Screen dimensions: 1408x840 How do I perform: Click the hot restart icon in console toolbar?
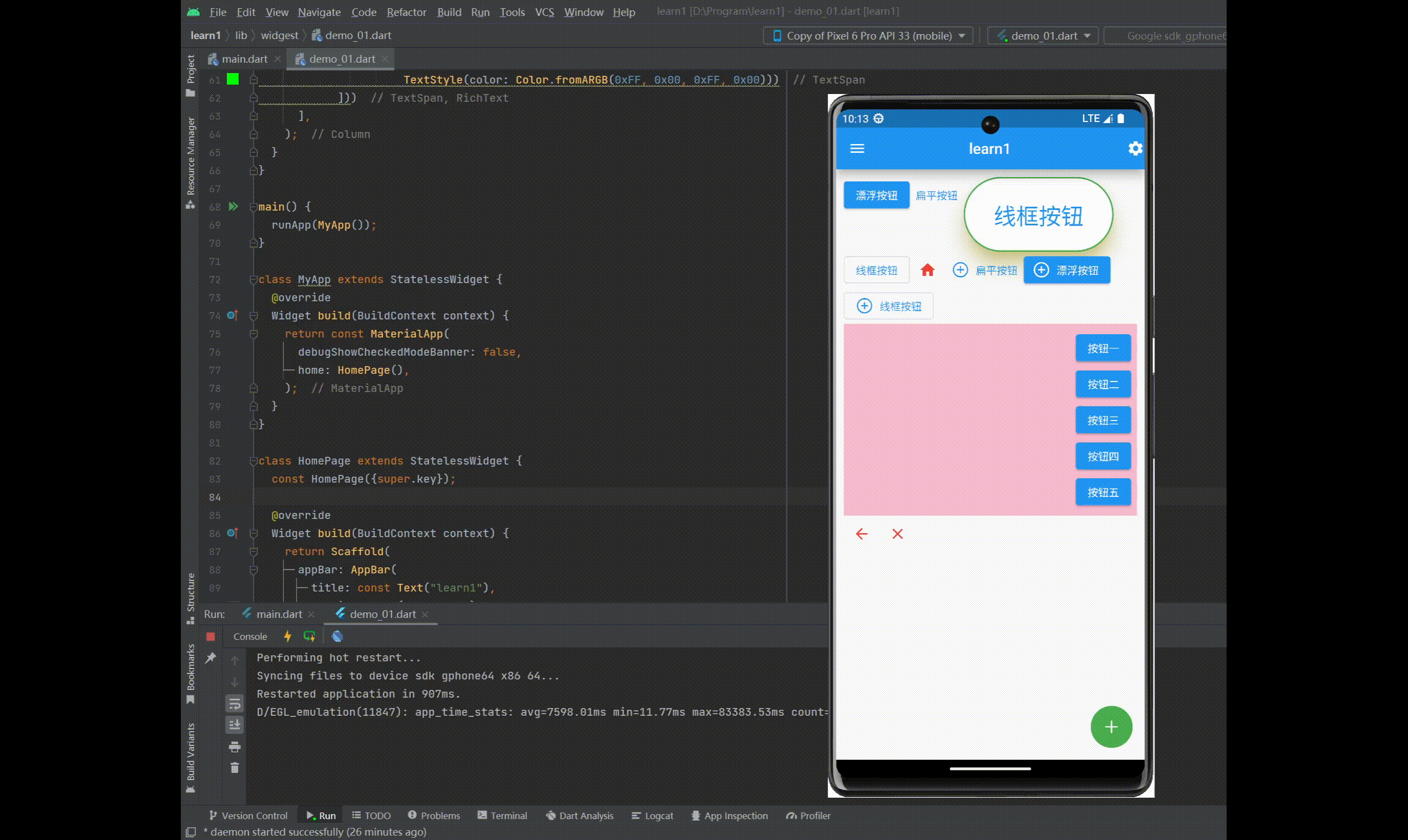[309, 636]
